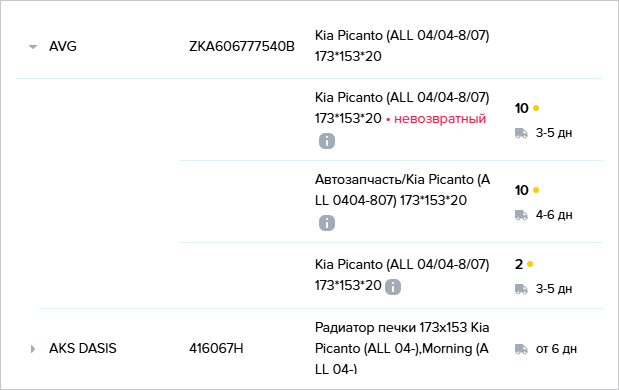
Task: Click the AVG brand name
Action: 63,47
